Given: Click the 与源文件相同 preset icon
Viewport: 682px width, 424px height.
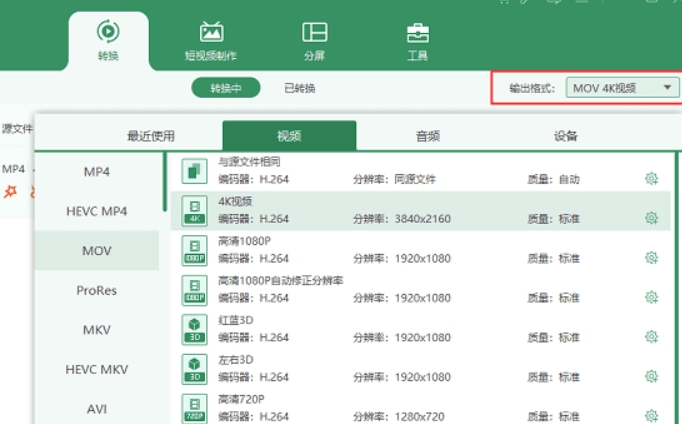Looking at the screenshot, I should tap(194, 171).
